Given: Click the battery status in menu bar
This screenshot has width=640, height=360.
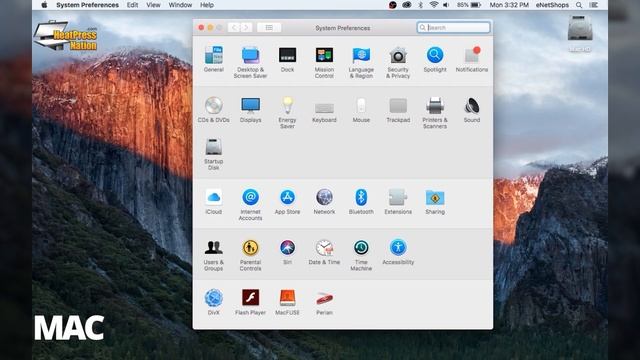Looking at the screenshot, I should pos(469,5).
